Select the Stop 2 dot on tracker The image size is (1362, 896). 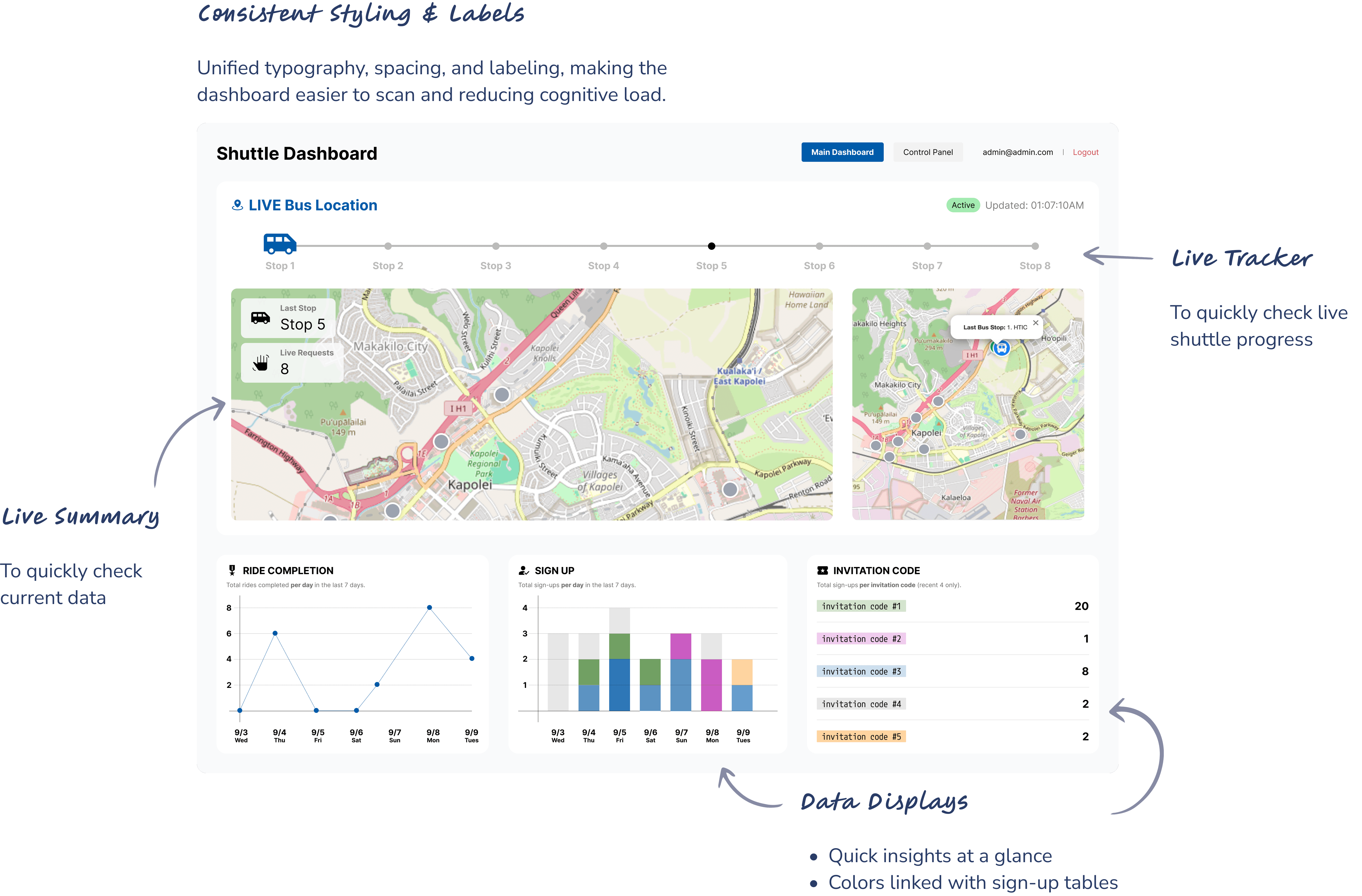(x=388, y=246)
